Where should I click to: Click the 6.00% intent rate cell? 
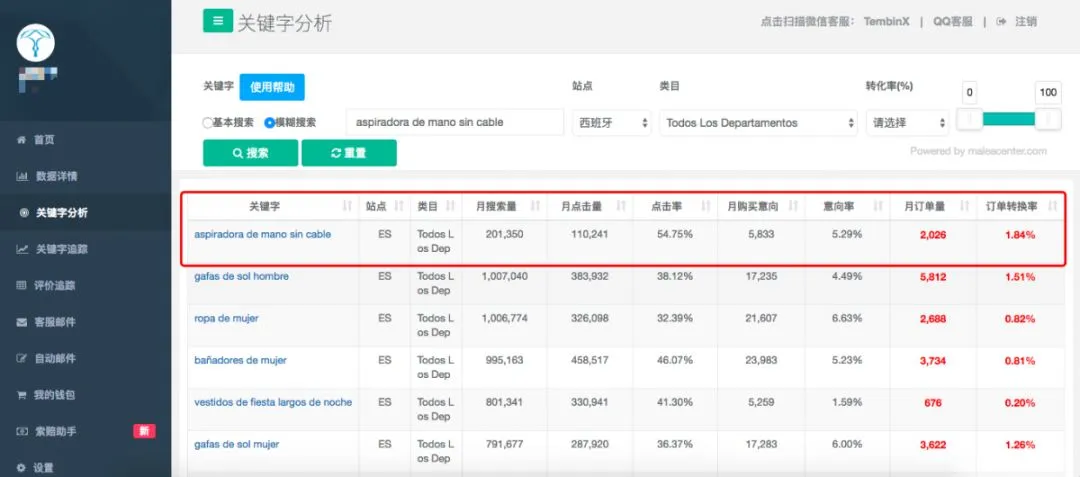pyautogui.click(x=847, y=444)
